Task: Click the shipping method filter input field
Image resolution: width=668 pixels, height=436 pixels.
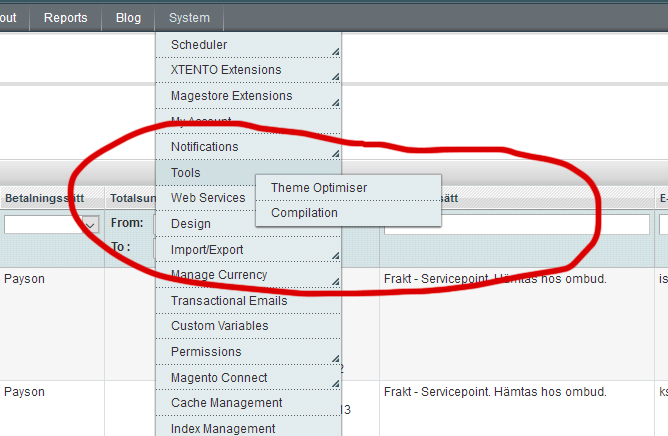Action: pyautogui.click(x=516, y=225)
